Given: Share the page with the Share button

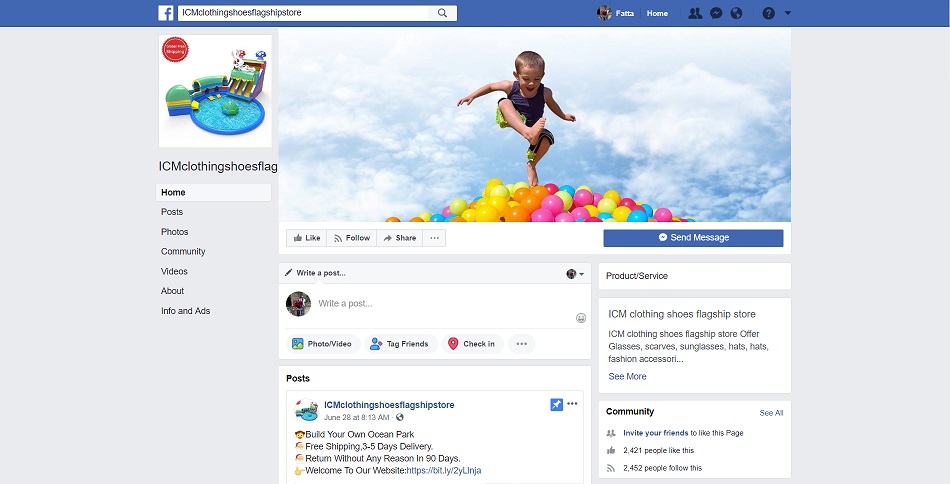Looking at the screenshot, I should coord(399,238).
